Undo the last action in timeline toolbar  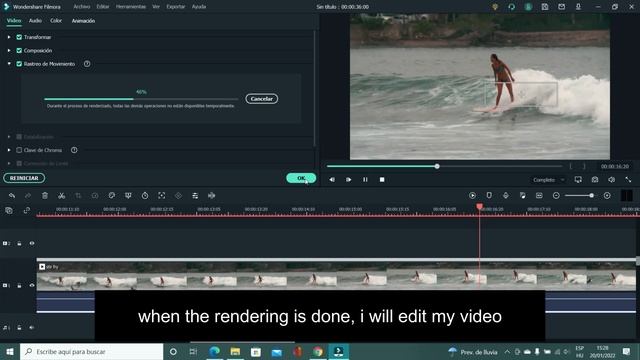12,196
